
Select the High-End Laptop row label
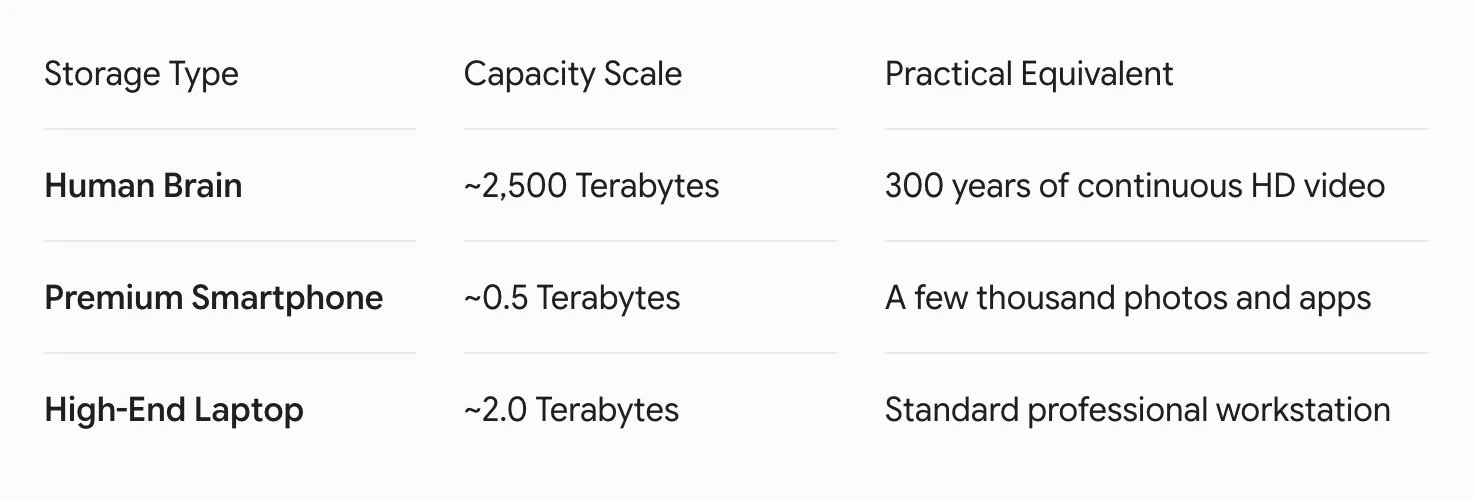point(173,411)
